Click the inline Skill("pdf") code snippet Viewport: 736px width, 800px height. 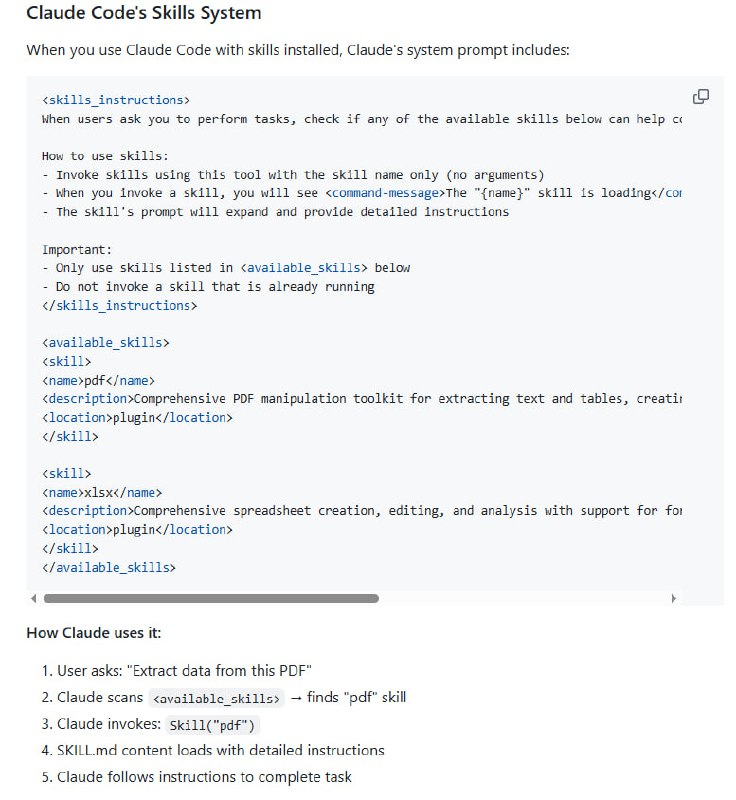pyautogui.click(x=209, y=726)
